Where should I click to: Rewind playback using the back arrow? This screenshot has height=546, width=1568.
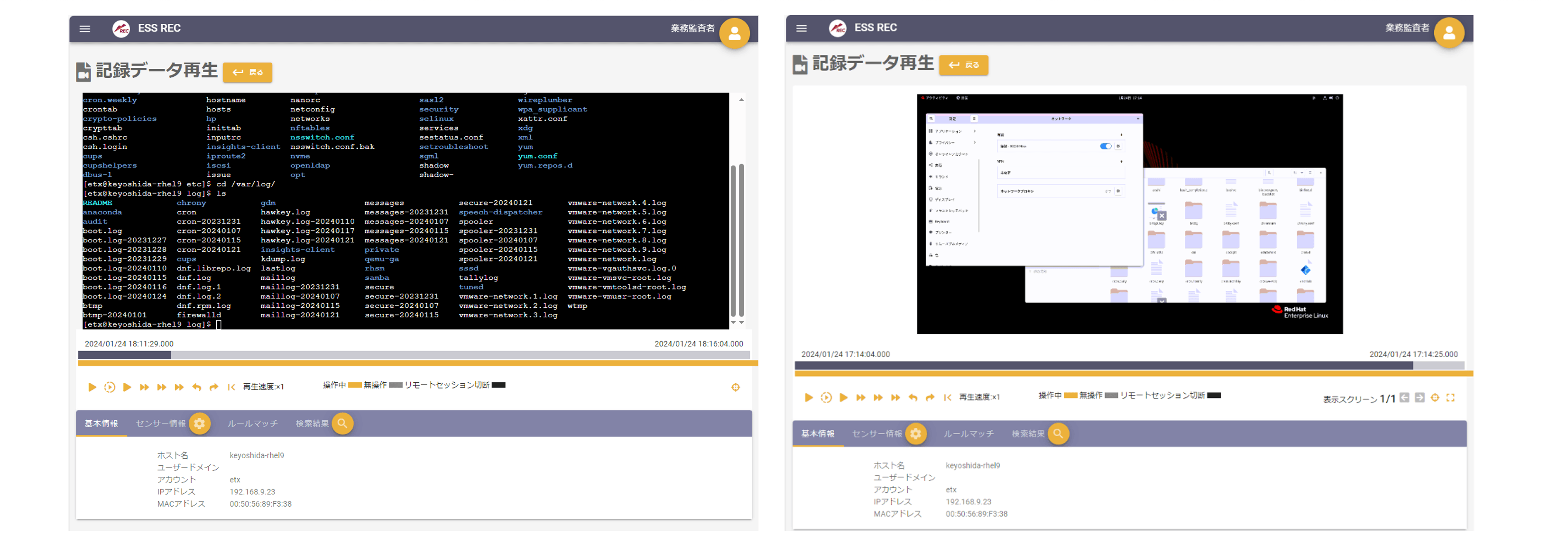point(196,387)
